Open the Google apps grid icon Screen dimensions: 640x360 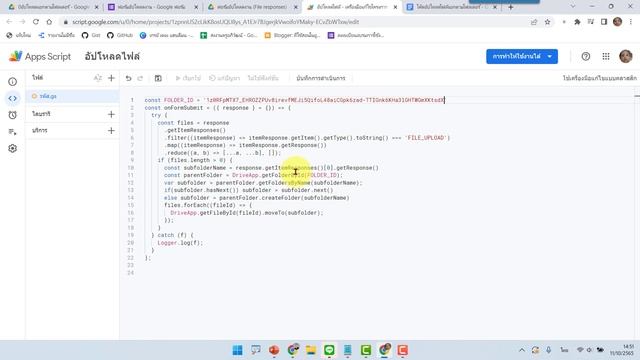coord(606,57)
